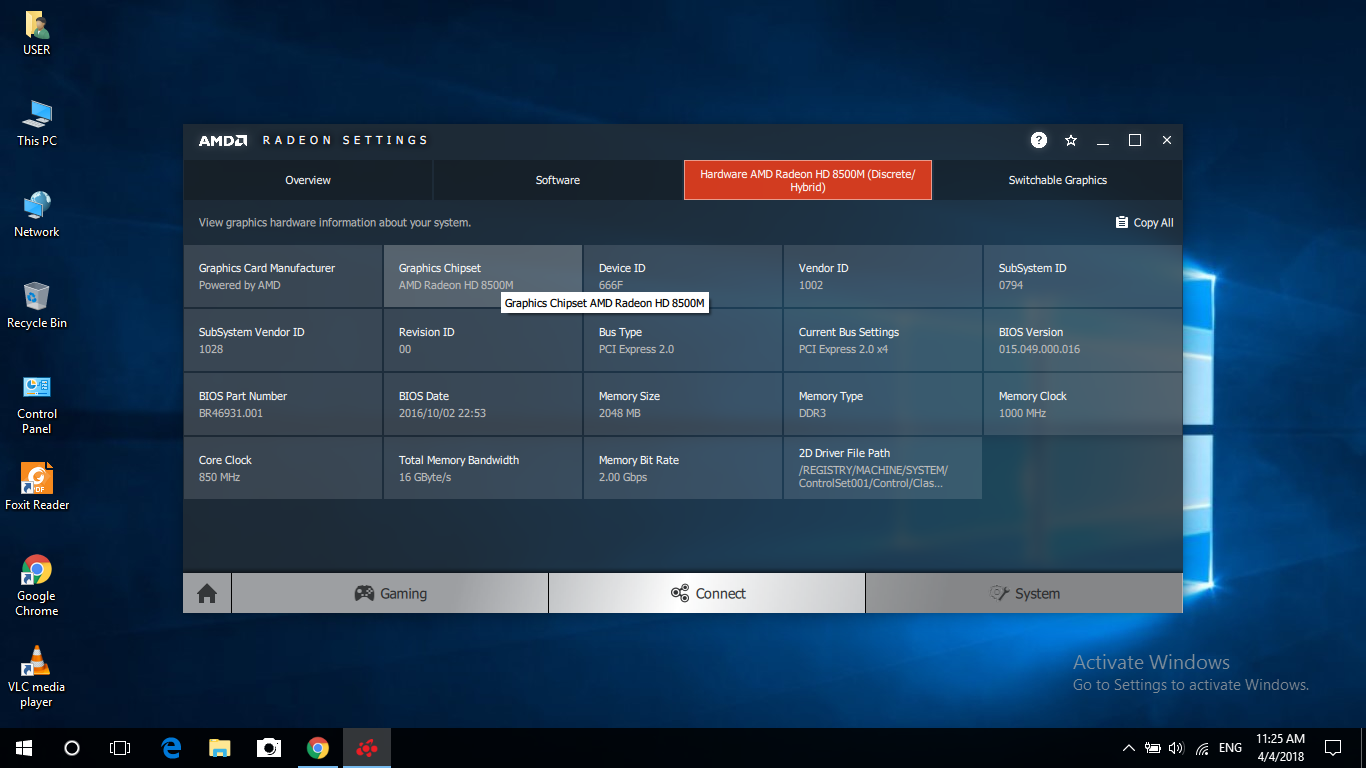
Task: Click the favorites star in Radeon Settings
Action: point(1070,140)
